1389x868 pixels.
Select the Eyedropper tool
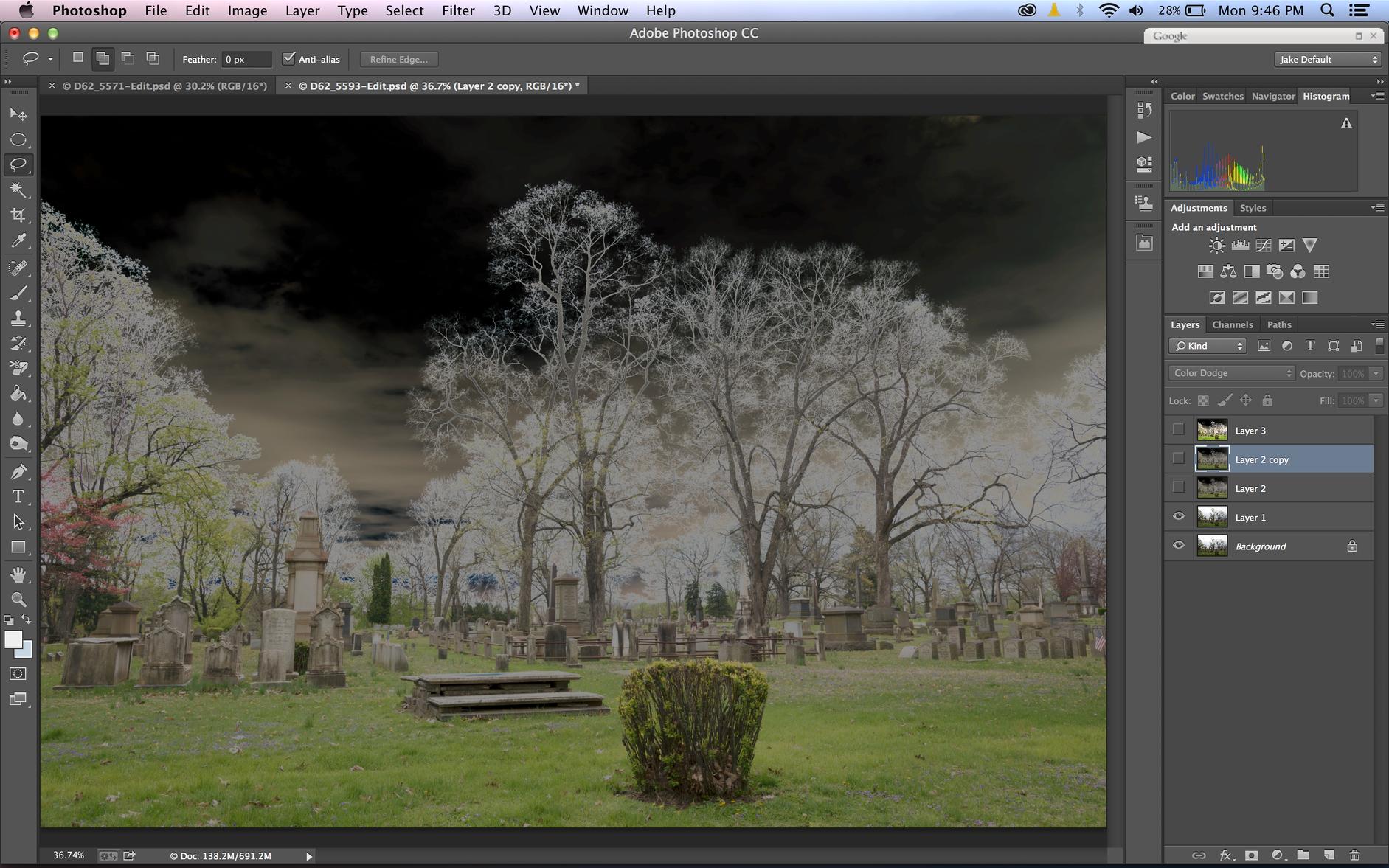[x=18, y=240]
